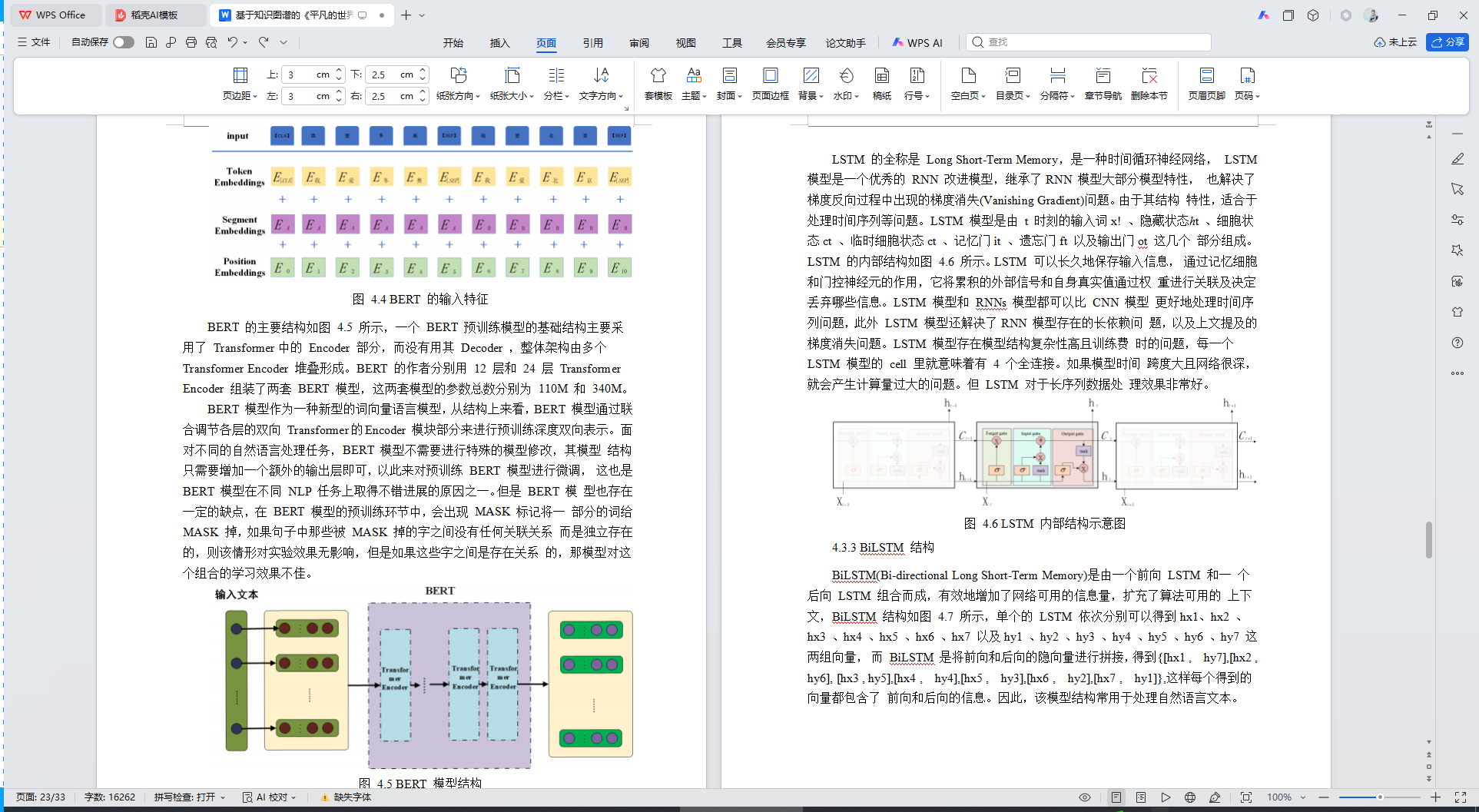Decrease the right margin 右 stepper

(423, 100)
